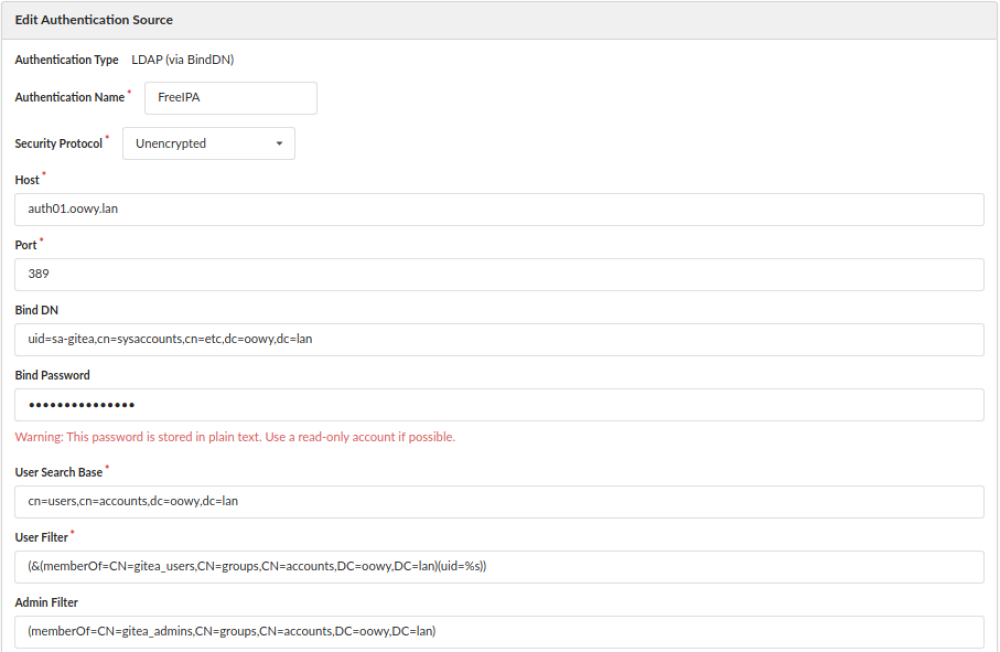This screenshot has height=652, width=1000.
Task: Click the Host field label
Action: [x=27, y=180]
